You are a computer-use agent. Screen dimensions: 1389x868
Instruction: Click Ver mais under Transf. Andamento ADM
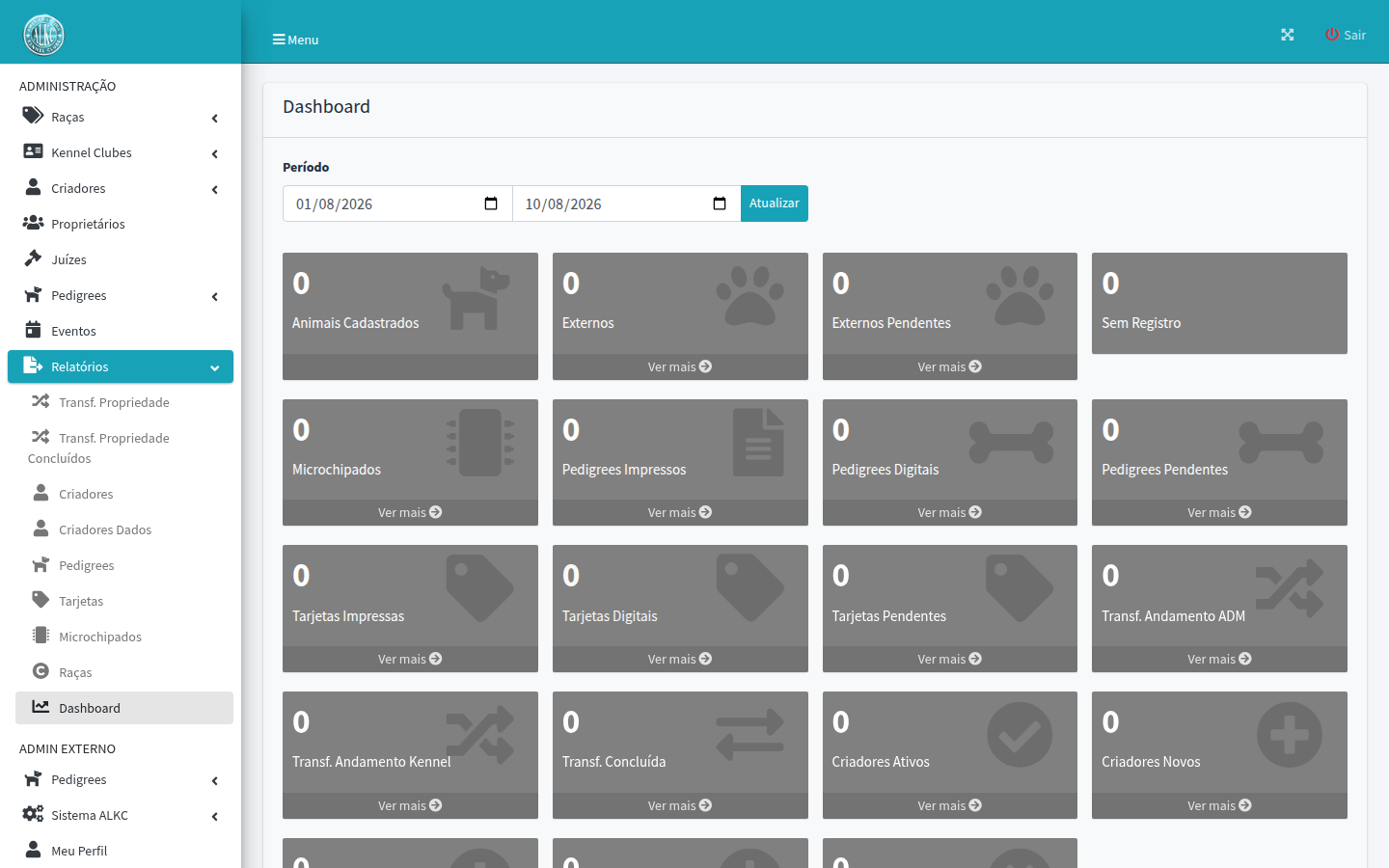tap(1219, 659)
